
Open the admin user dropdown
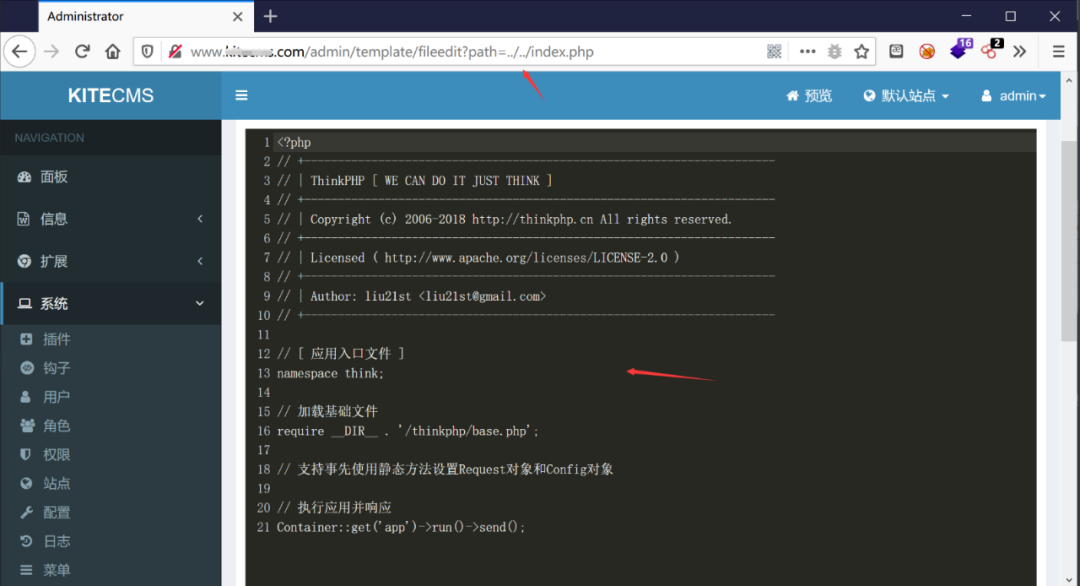[x=1013, y=96]
